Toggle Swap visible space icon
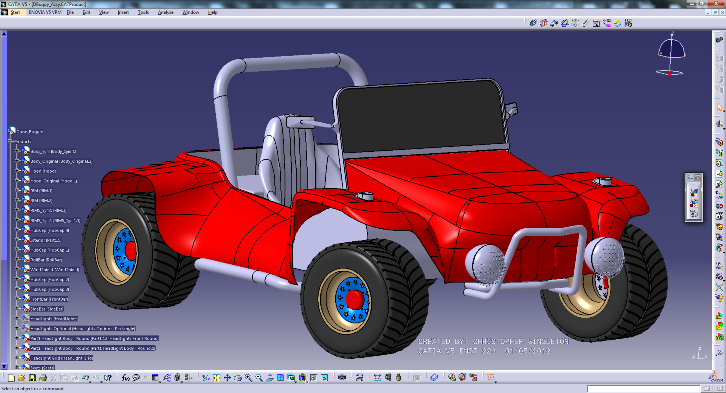The image size is (726, 393). click(x=324, y=378)
